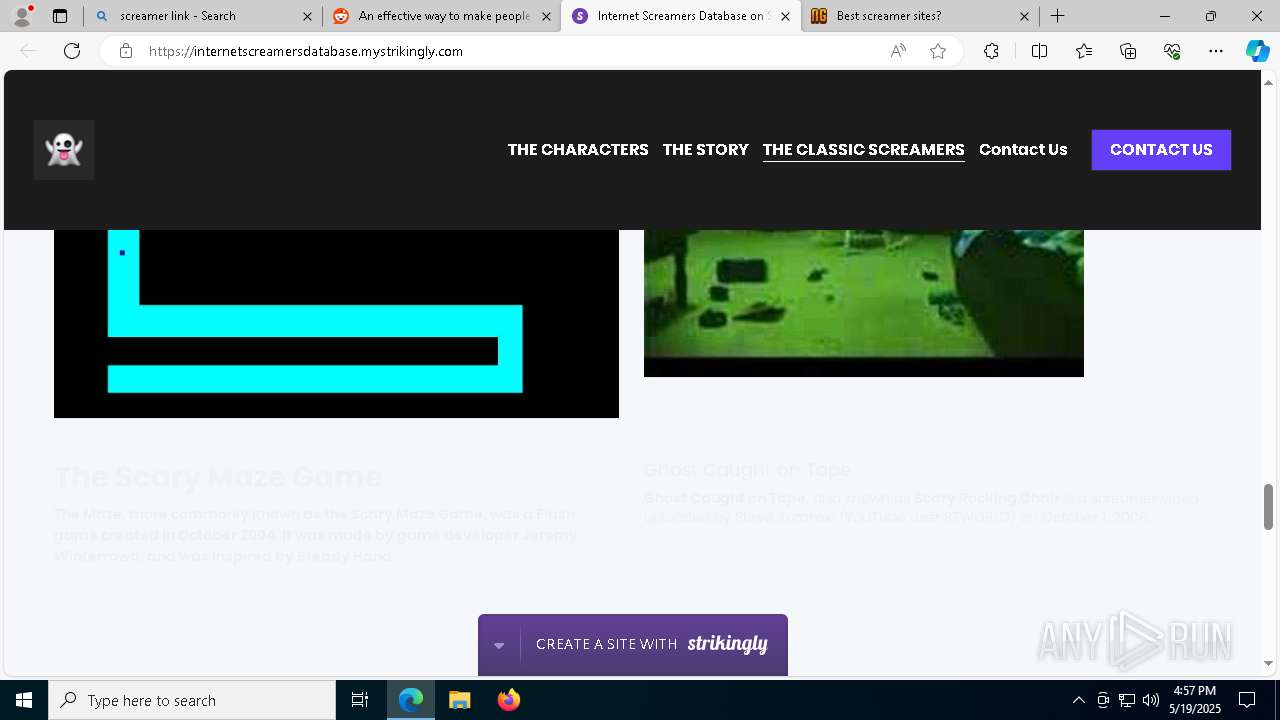This screenshot has height=720, width=1280.
Task: Open the Collections icon
Action: pos(1128,51)
